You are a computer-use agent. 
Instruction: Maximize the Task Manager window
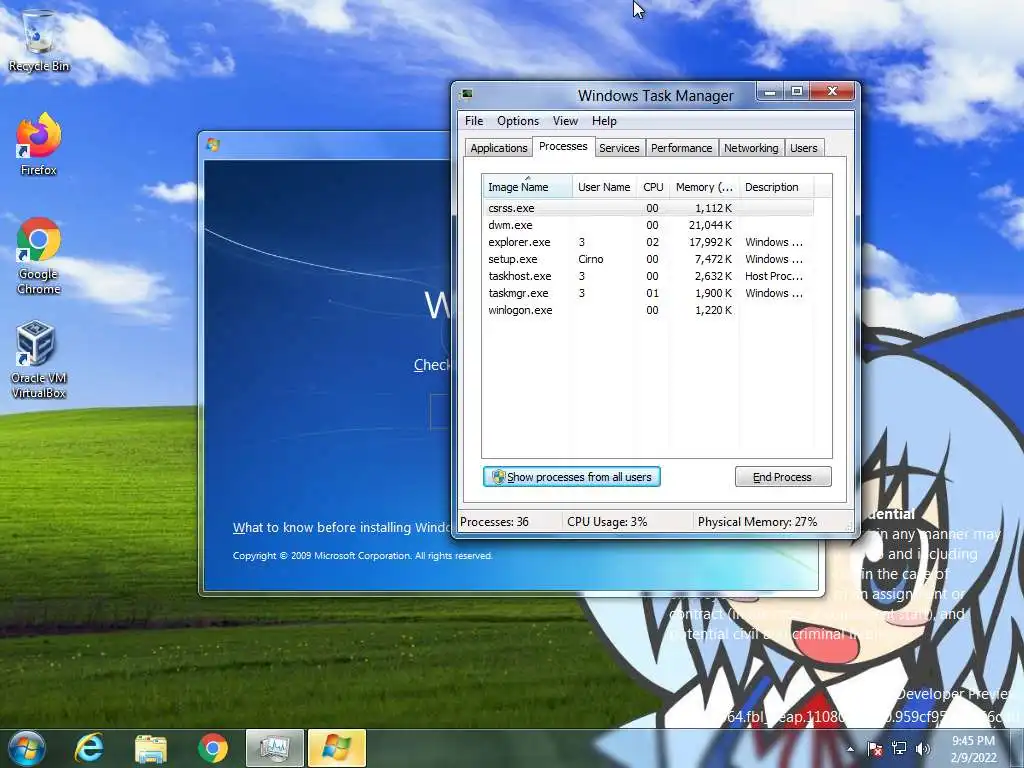pyautogui.click(x=797, y=92)
